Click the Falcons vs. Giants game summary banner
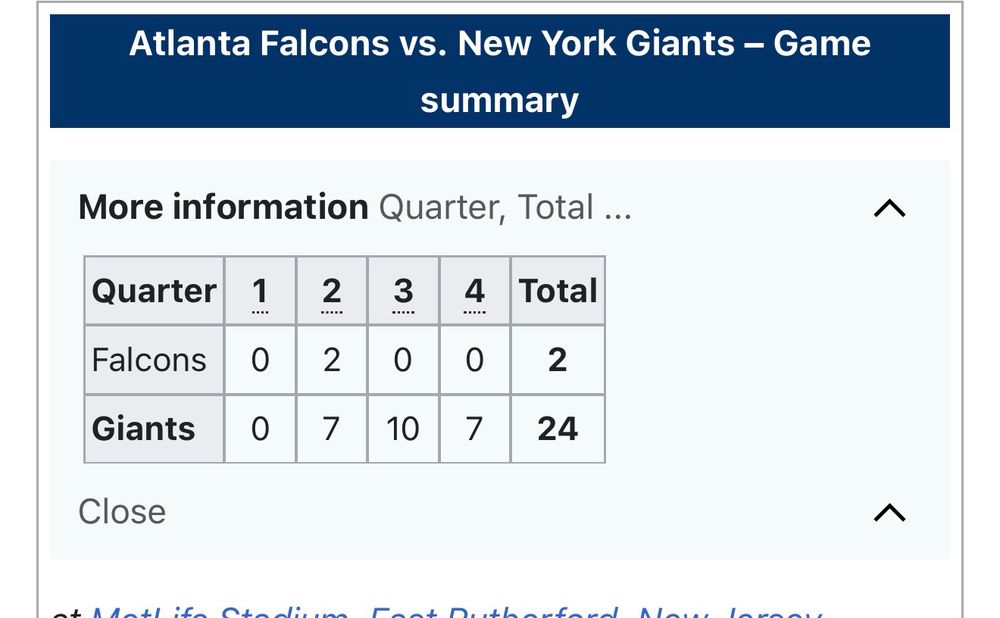This screenshot has width=1000, height=618. click(x=500, y=71)
